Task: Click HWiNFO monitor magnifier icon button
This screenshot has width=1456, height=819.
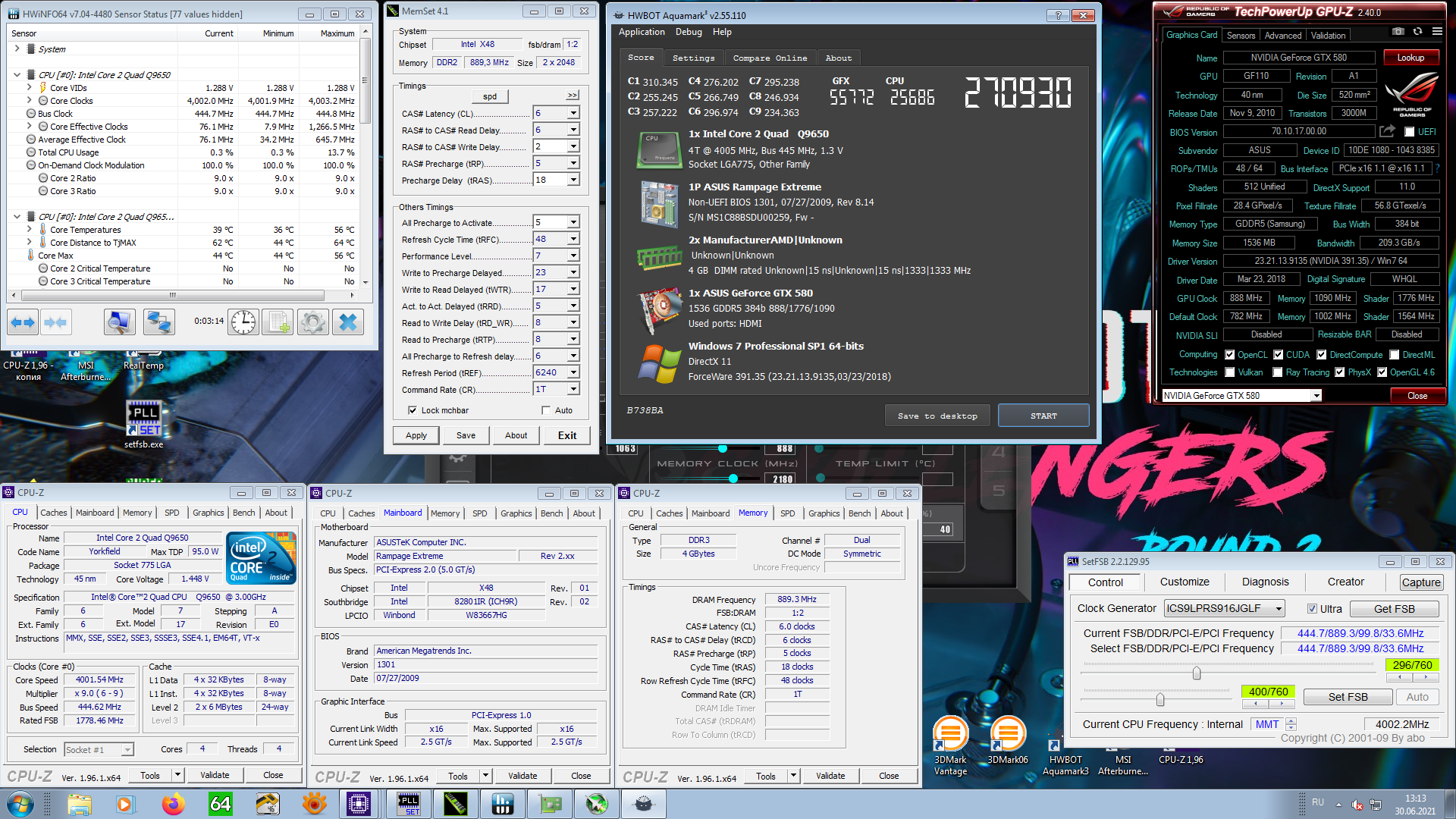Action: [x=119, y=322]
